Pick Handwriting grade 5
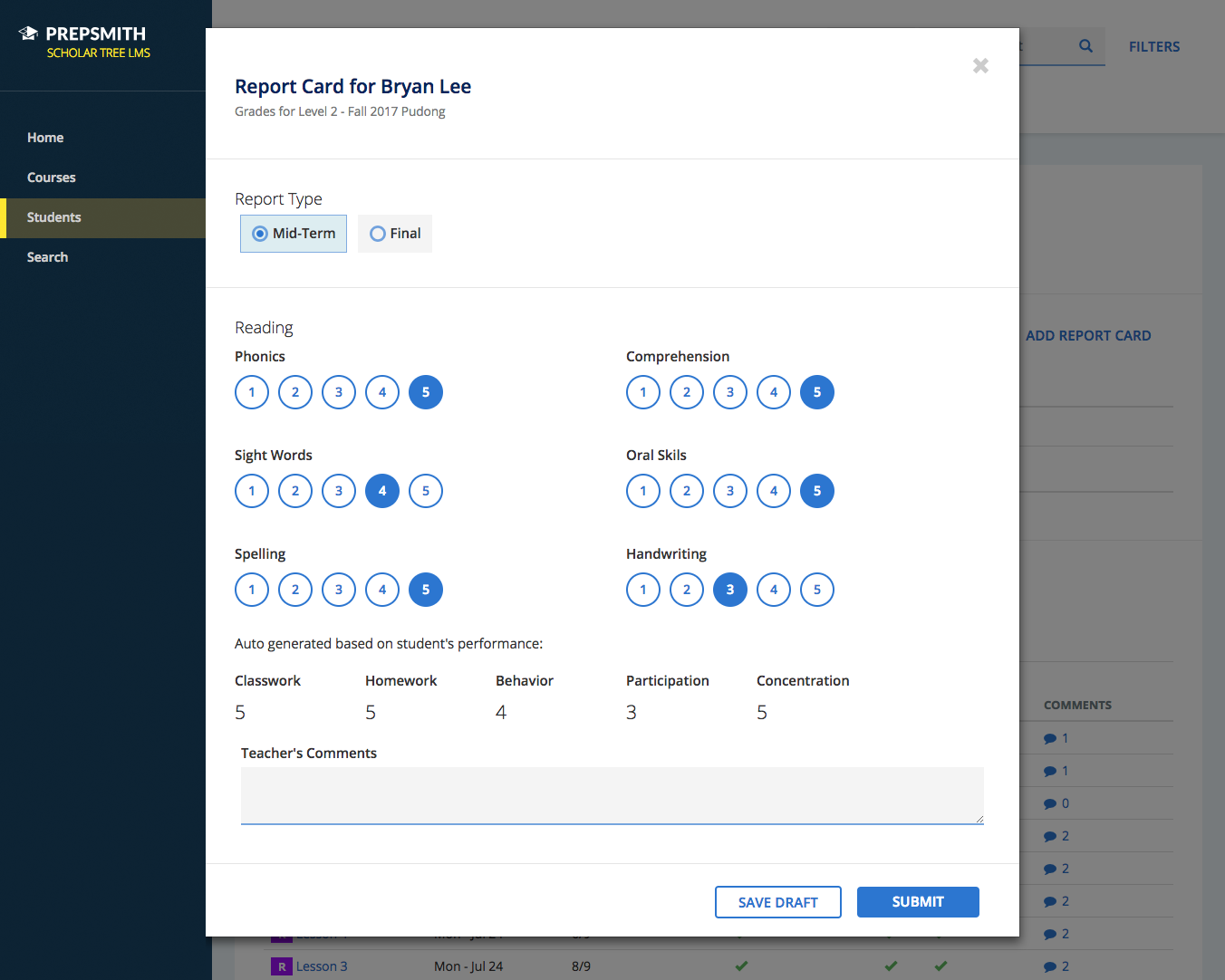The image size is (1225, 980). point(817,590)
